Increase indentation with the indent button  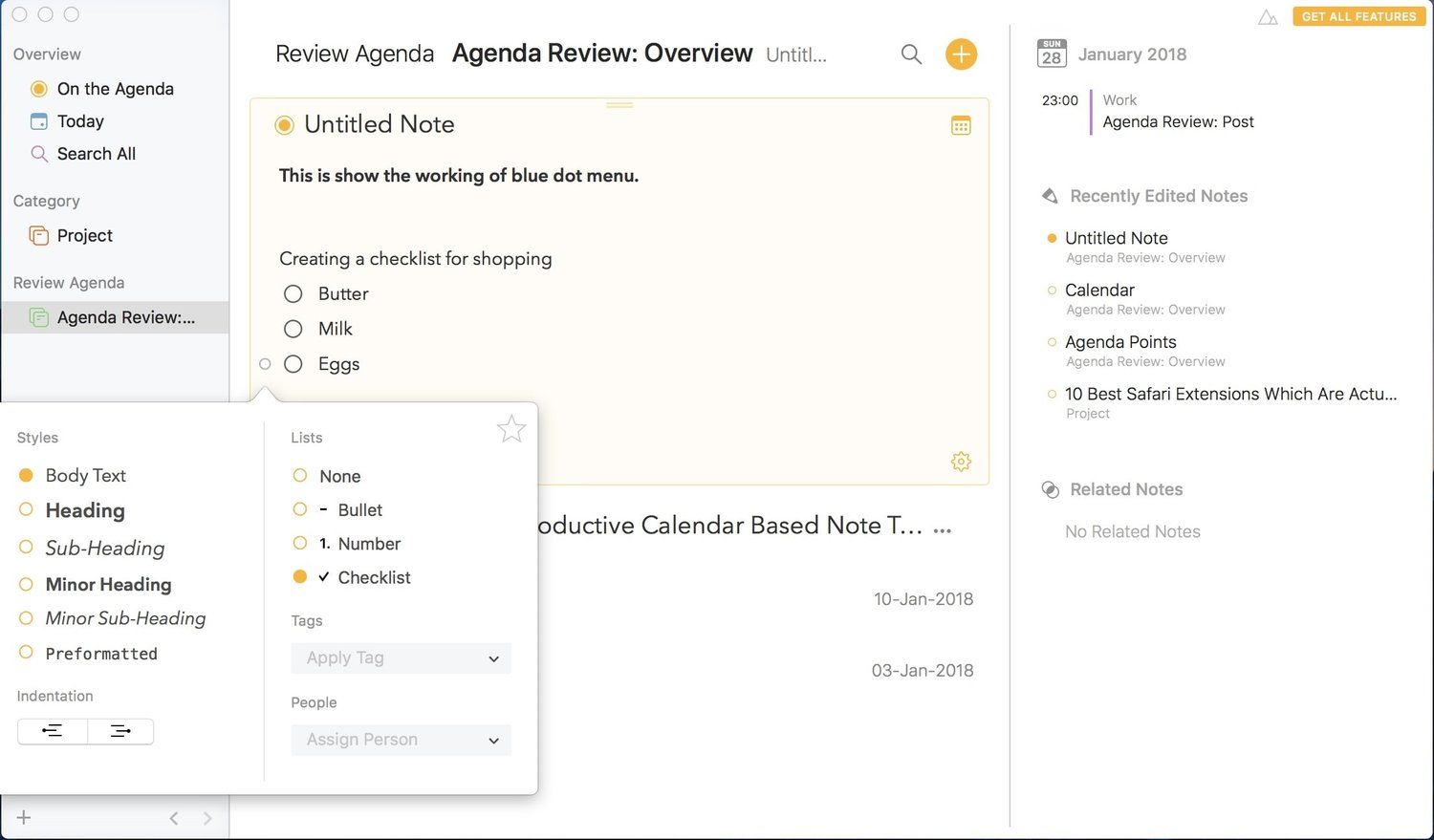pyautogui.click(x=120, y=731)
